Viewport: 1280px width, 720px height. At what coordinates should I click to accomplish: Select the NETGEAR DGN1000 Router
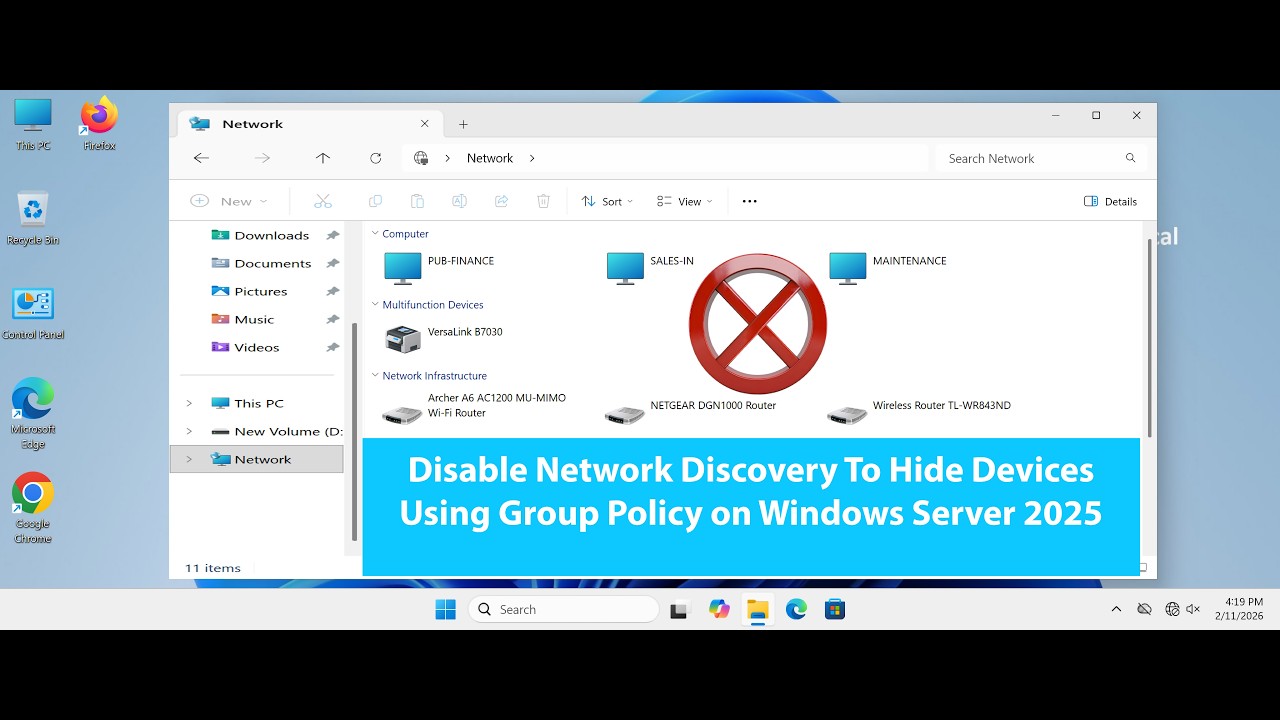[691, 410]
